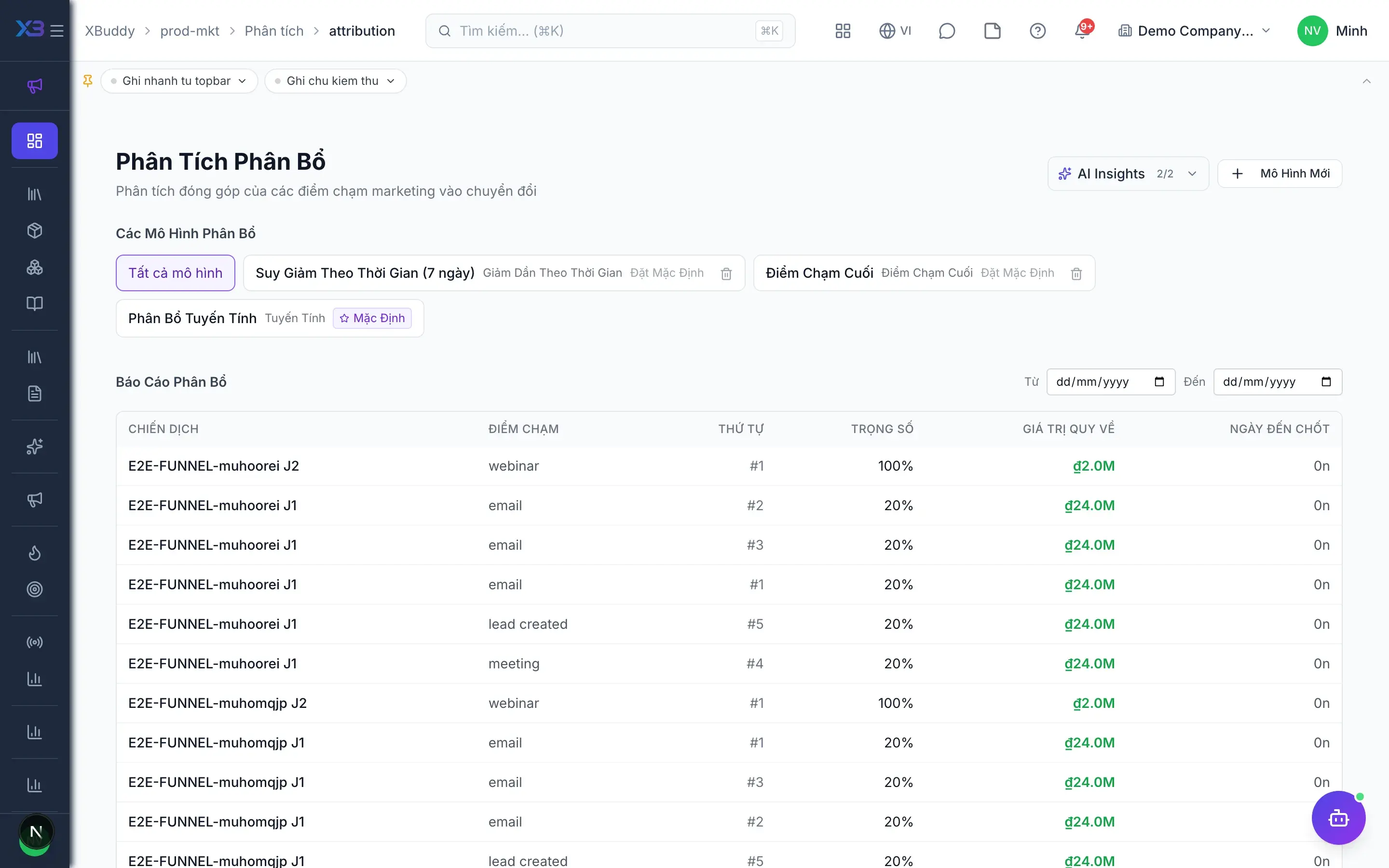Click the Tìm kiếm search field
This screenshot has width=1389, height=868.
610,31
